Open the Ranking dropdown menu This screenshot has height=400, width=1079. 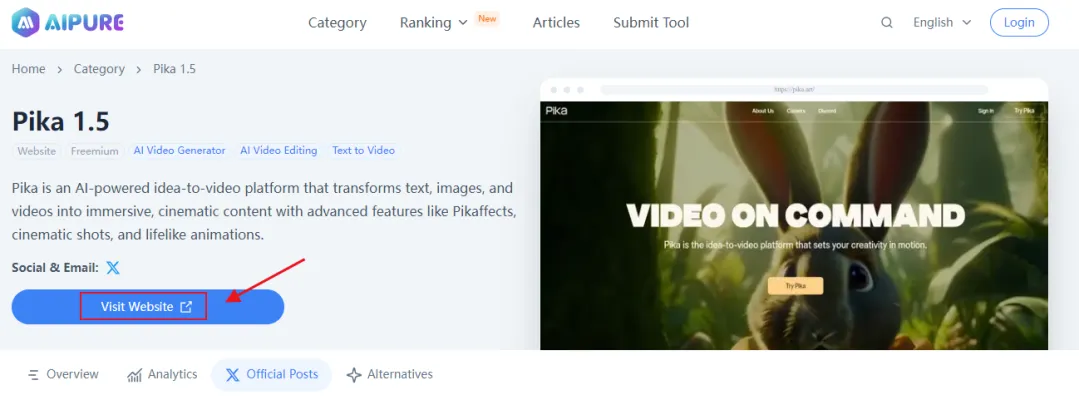(433, 22)
